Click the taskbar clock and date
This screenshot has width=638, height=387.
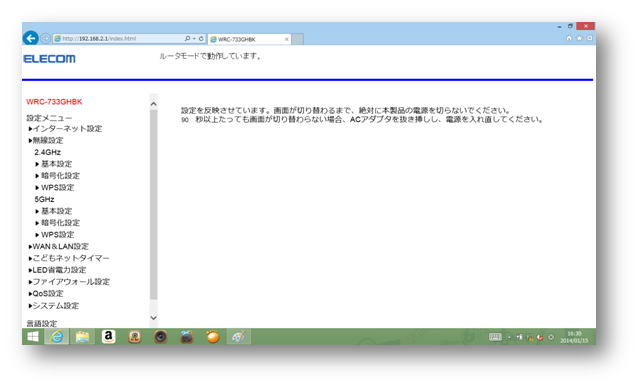(x=574, y=337)
